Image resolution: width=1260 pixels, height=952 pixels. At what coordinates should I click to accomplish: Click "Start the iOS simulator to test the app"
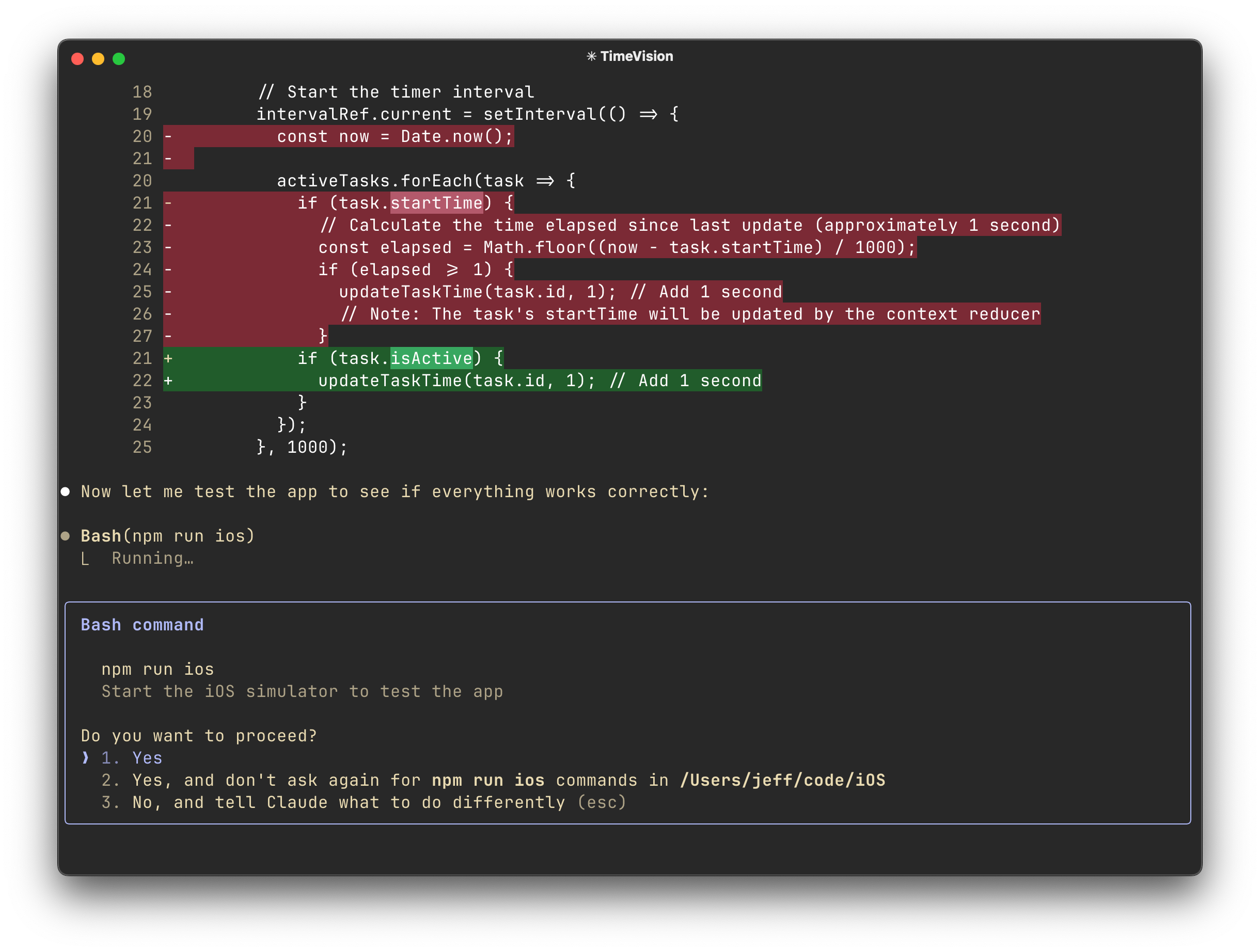pos(303,691)
